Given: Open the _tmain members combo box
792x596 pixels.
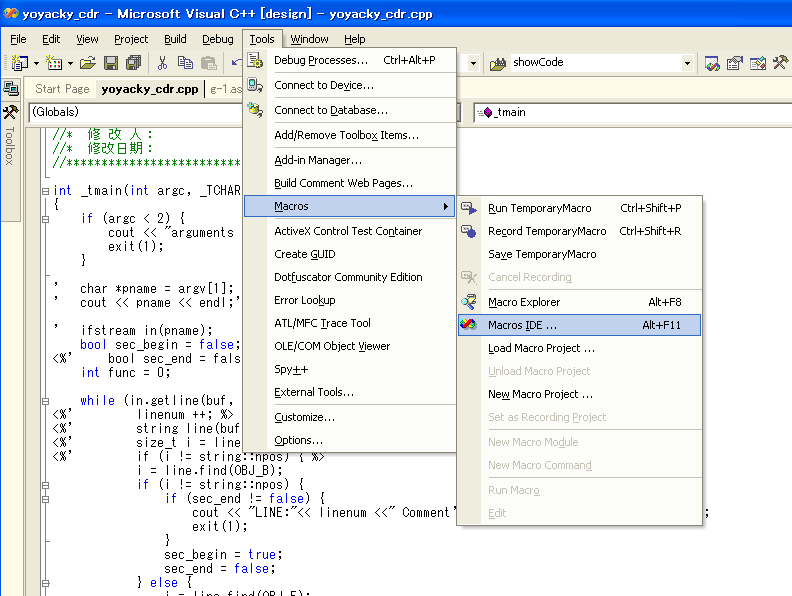Looking at the screenshot, I should pos(632,112).
